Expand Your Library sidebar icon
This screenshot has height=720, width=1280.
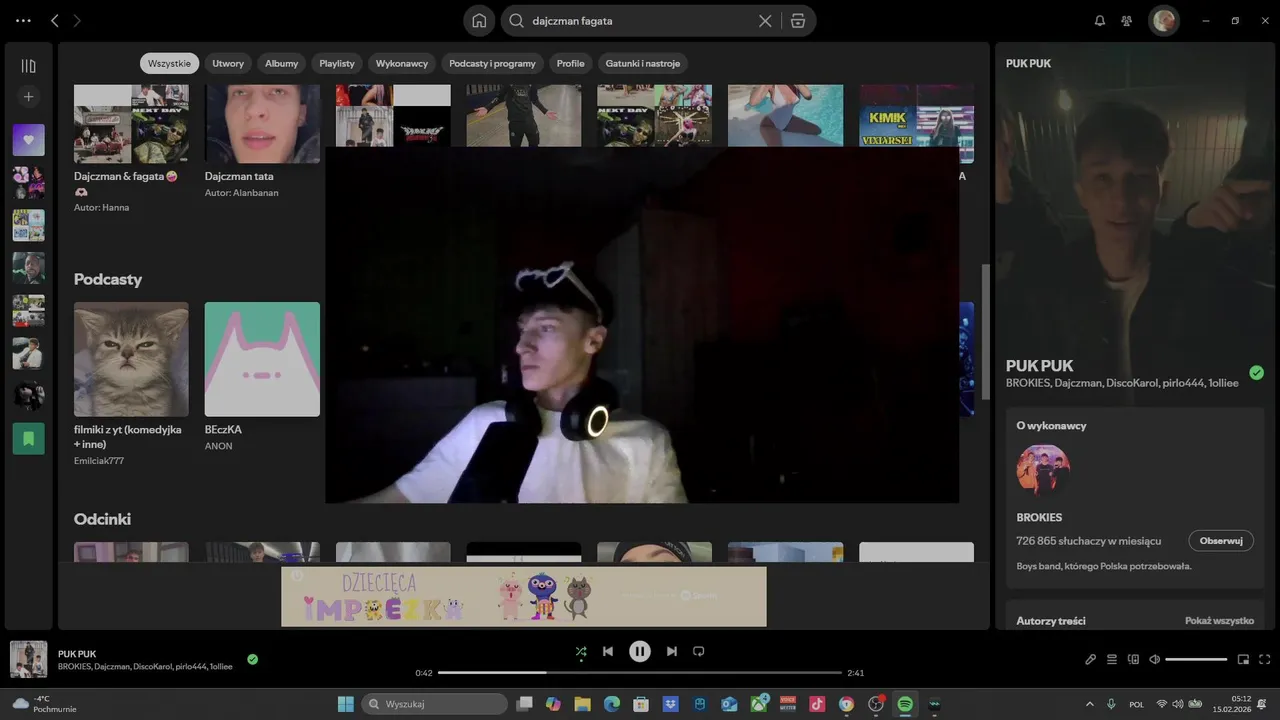coord(28,66)
